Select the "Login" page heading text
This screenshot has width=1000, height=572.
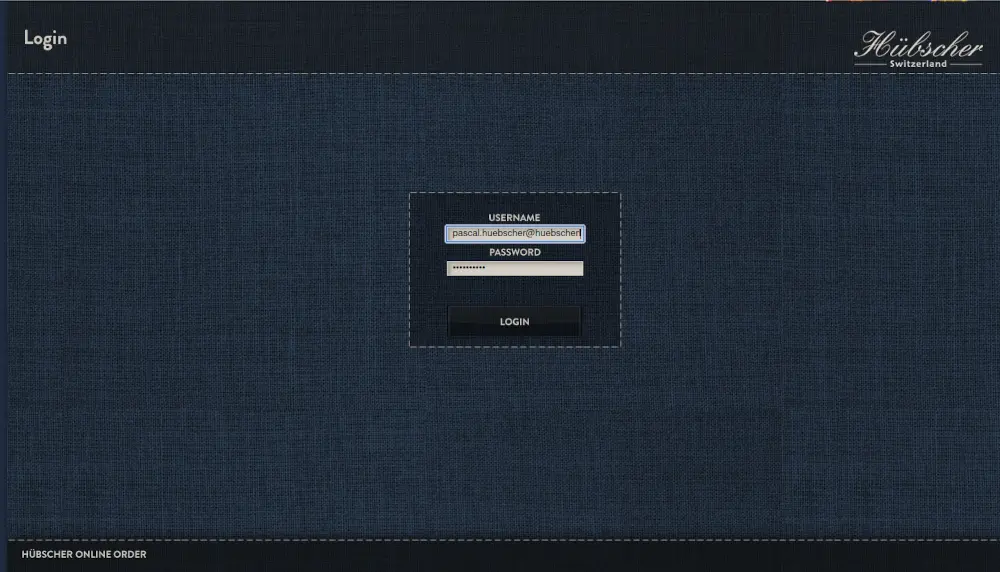45,38
